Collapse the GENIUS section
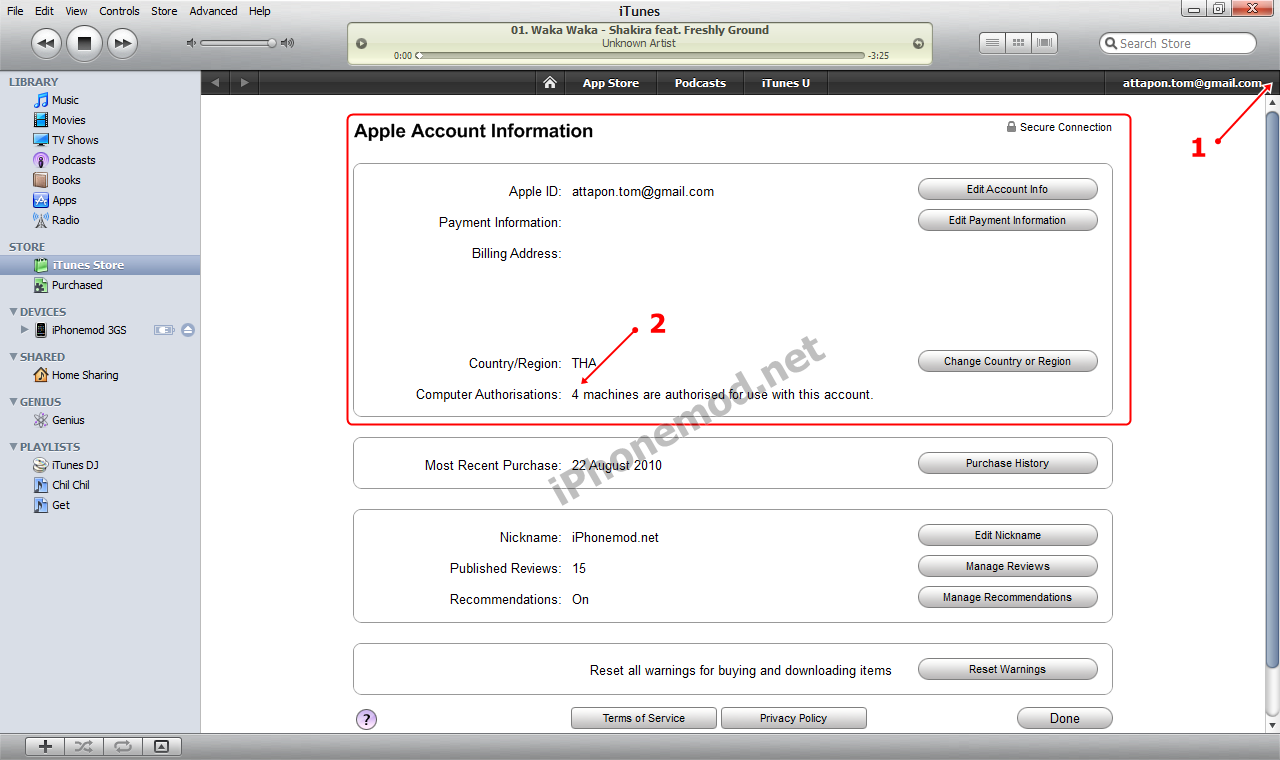This screenshot has width=1280, height=760. [x=13, y=402]
